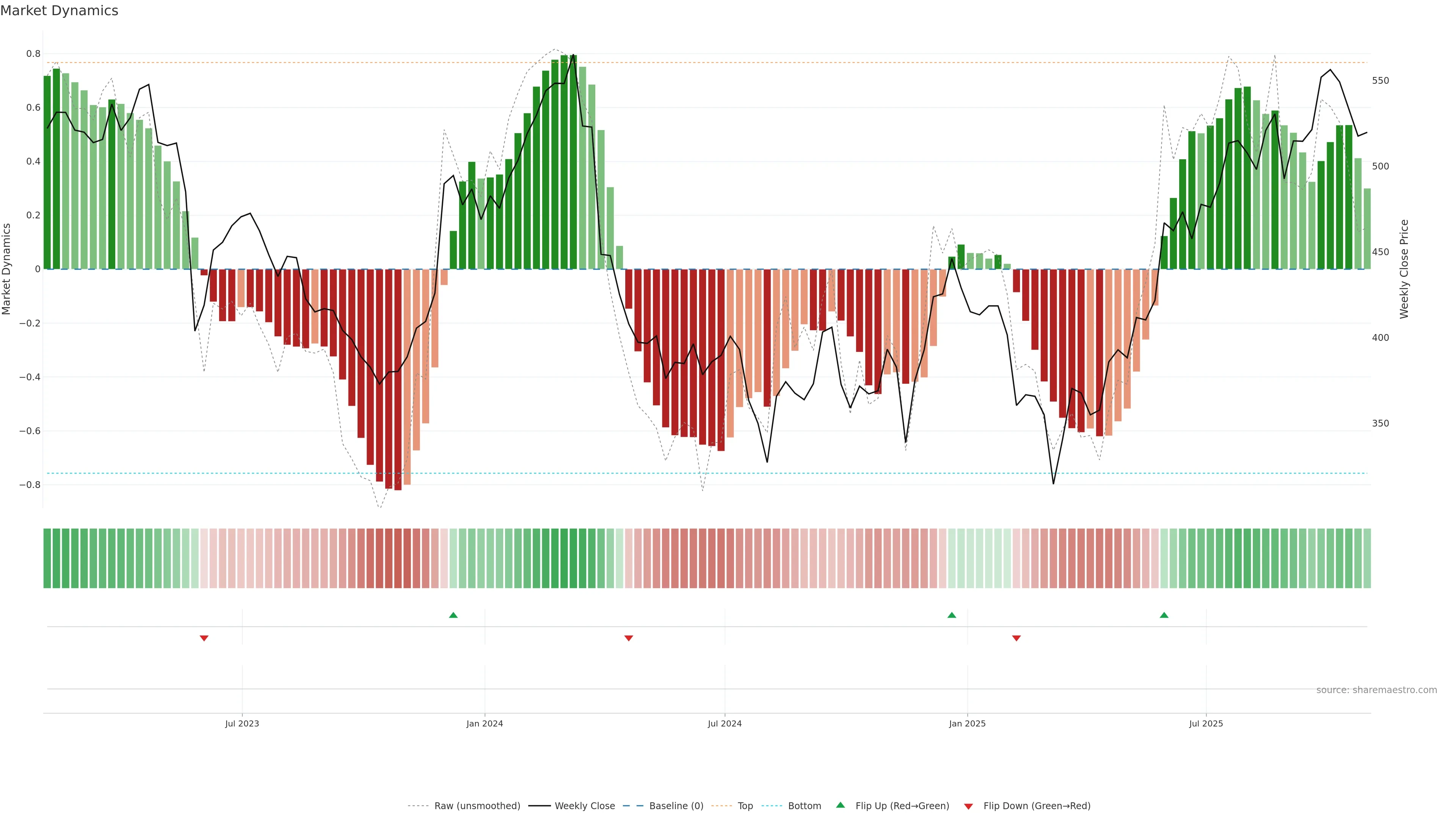Screen dimensions: 1456x819
Task: Click the sharemaestro.com source text
Action: click(1376, 690)
